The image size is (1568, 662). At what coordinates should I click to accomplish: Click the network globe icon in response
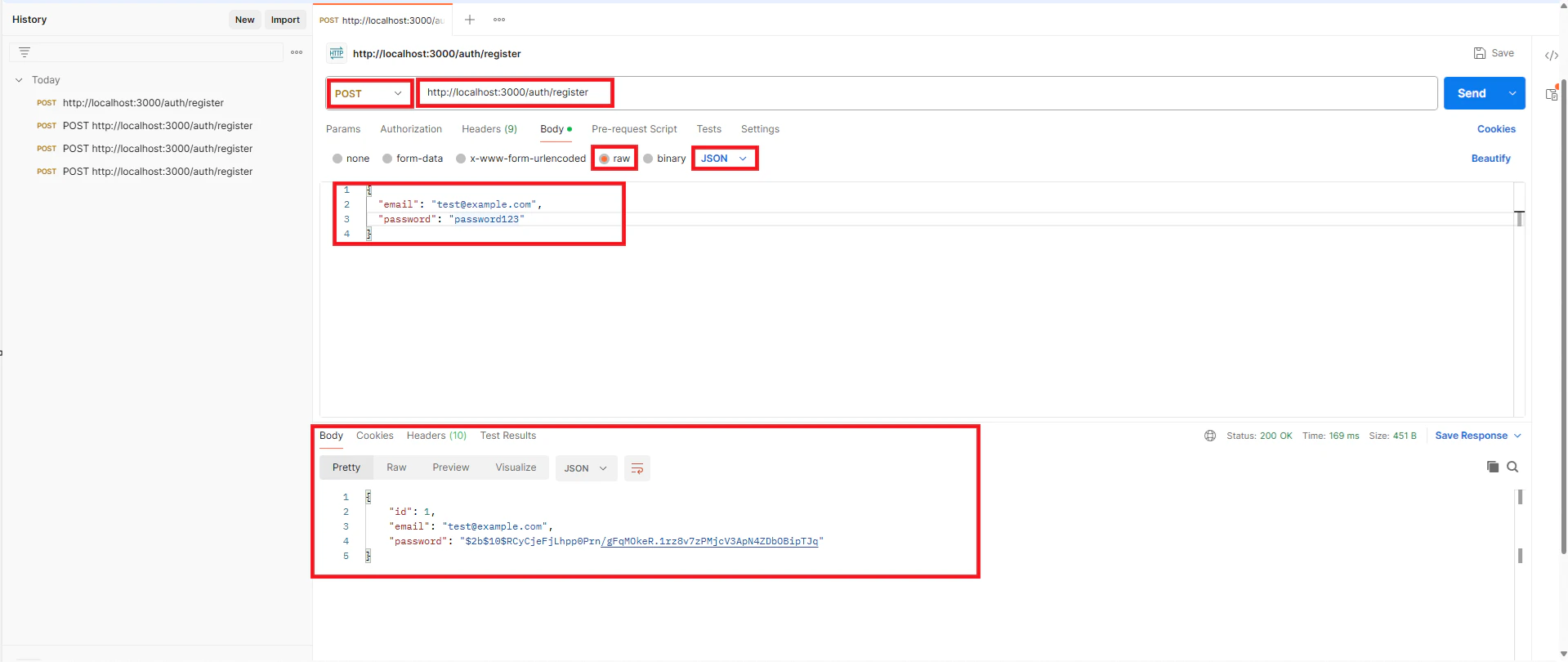(1210, 436)
